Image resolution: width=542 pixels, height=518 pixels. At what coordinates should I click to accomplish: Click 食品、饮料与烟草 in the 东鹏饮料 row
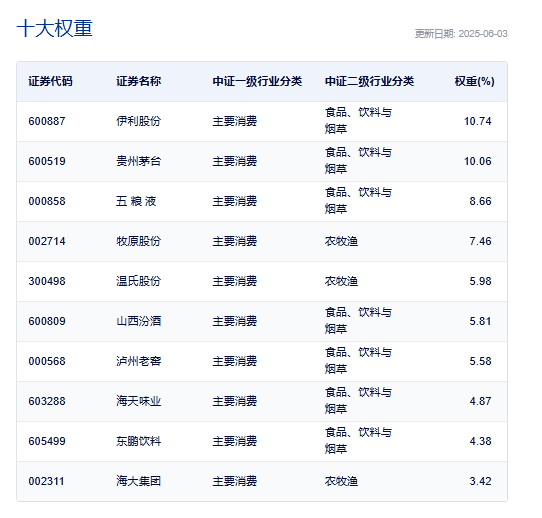[x=358, y=441]
